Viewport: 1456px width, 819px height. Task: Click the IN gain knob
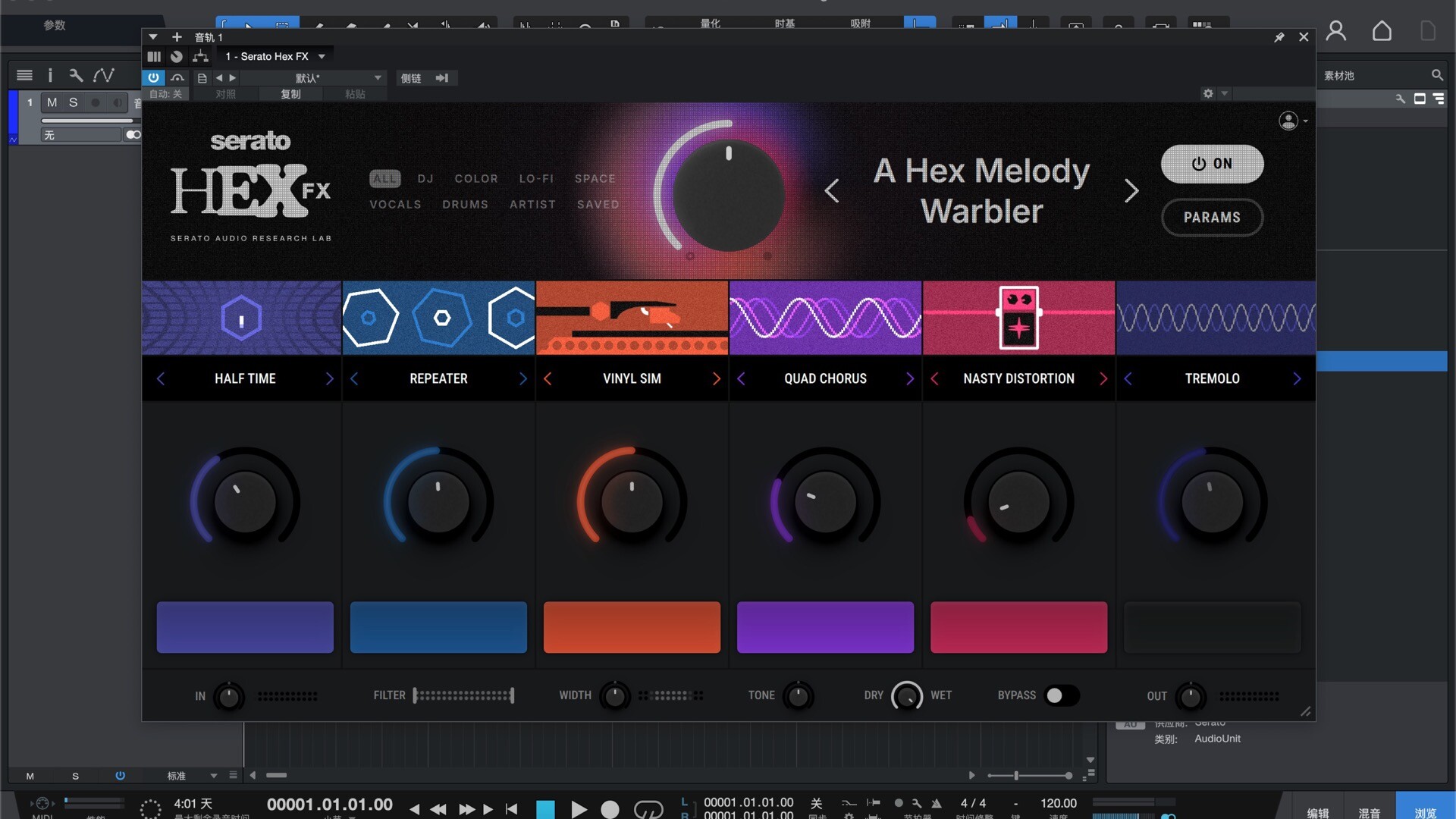click(x=228, y=696)
